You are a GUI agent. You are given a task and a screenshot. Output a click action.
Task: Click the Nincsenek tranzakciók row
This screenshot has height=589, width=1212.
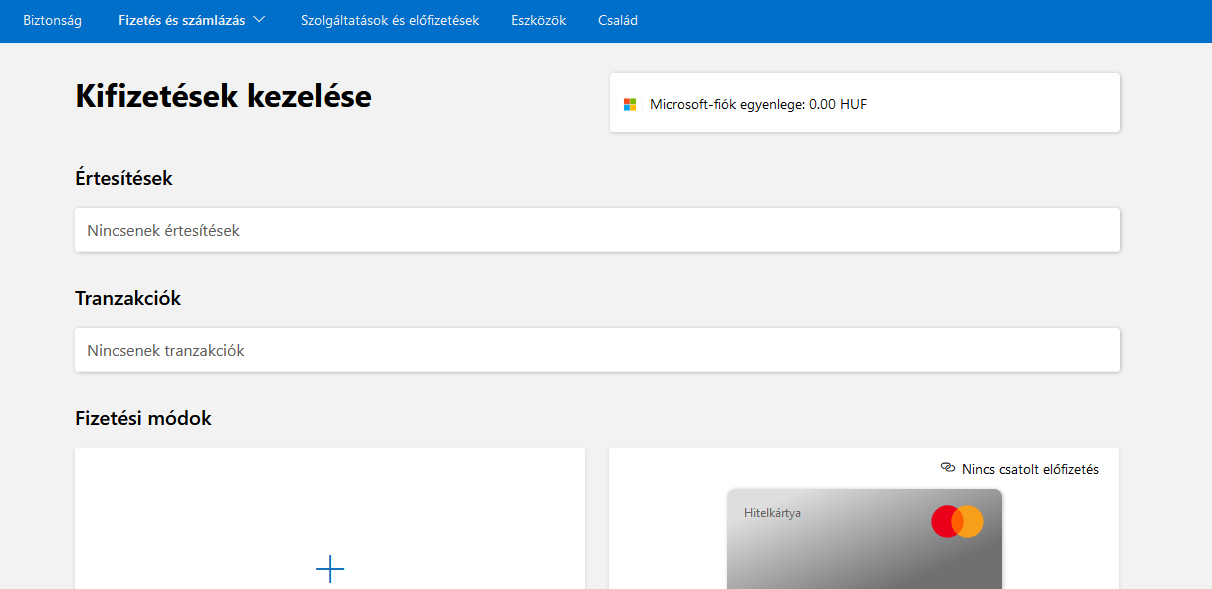[597, 350]
